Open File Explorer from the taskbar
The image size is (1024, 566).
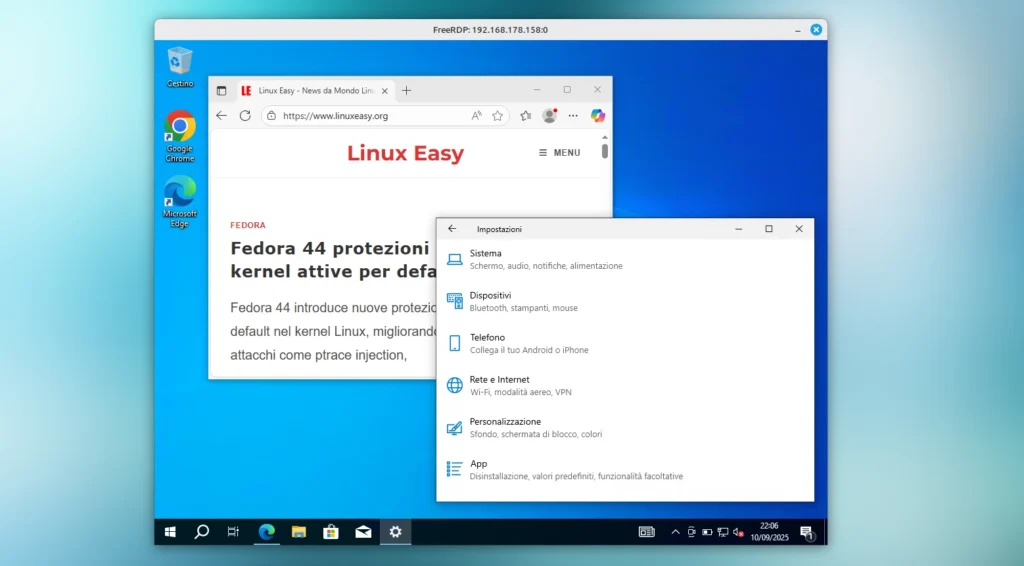pyautogui.click(x=298, y=532)
